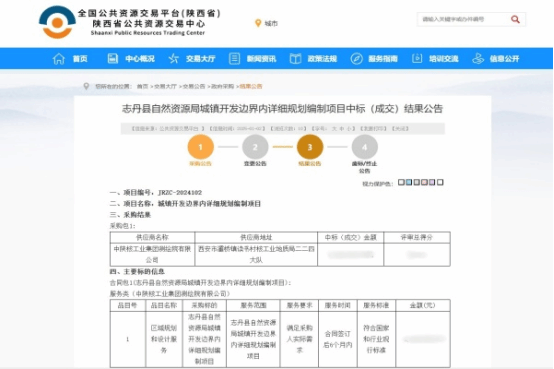Choose the purple eye-protection color swatch

click(432, 182)
